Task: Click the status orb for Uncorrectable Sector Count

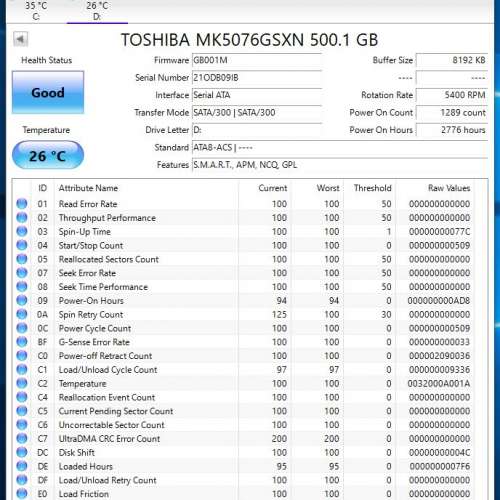Action: click(x=22, y=425)
